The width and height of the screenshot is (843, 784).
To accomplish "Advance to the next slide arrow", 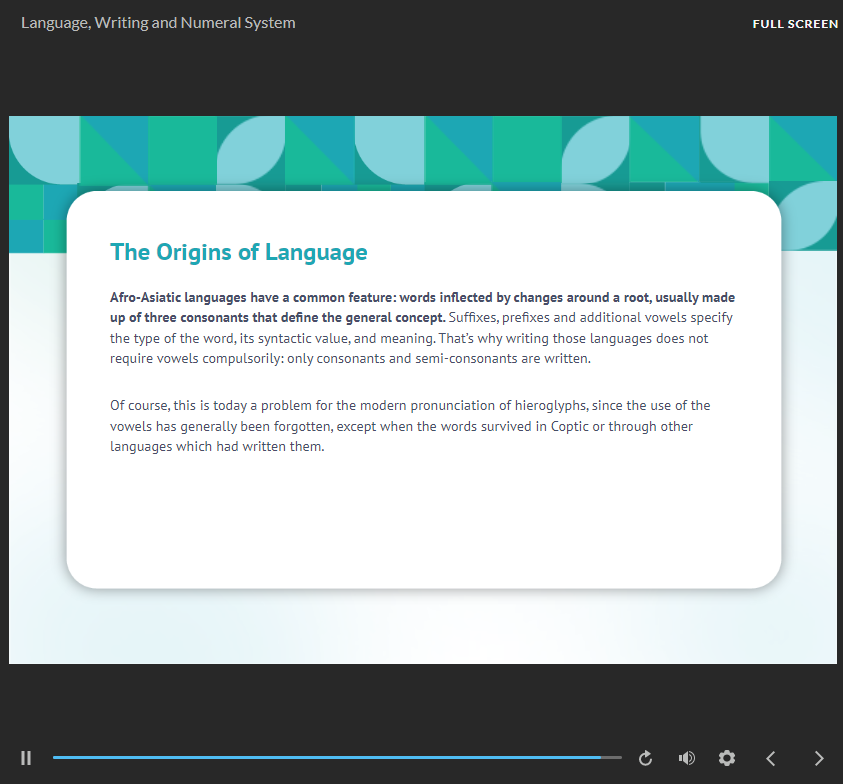I will [x=819, y=758].
